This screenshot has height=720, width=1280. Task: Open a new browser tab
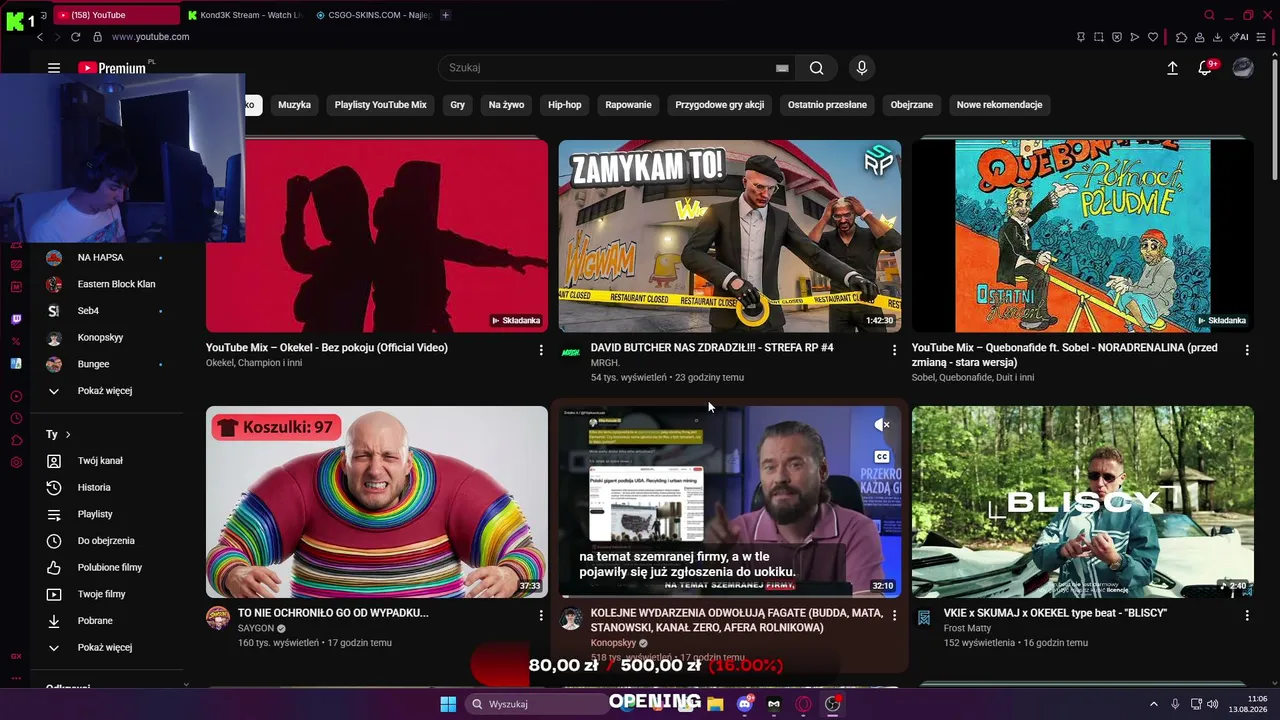445,15
